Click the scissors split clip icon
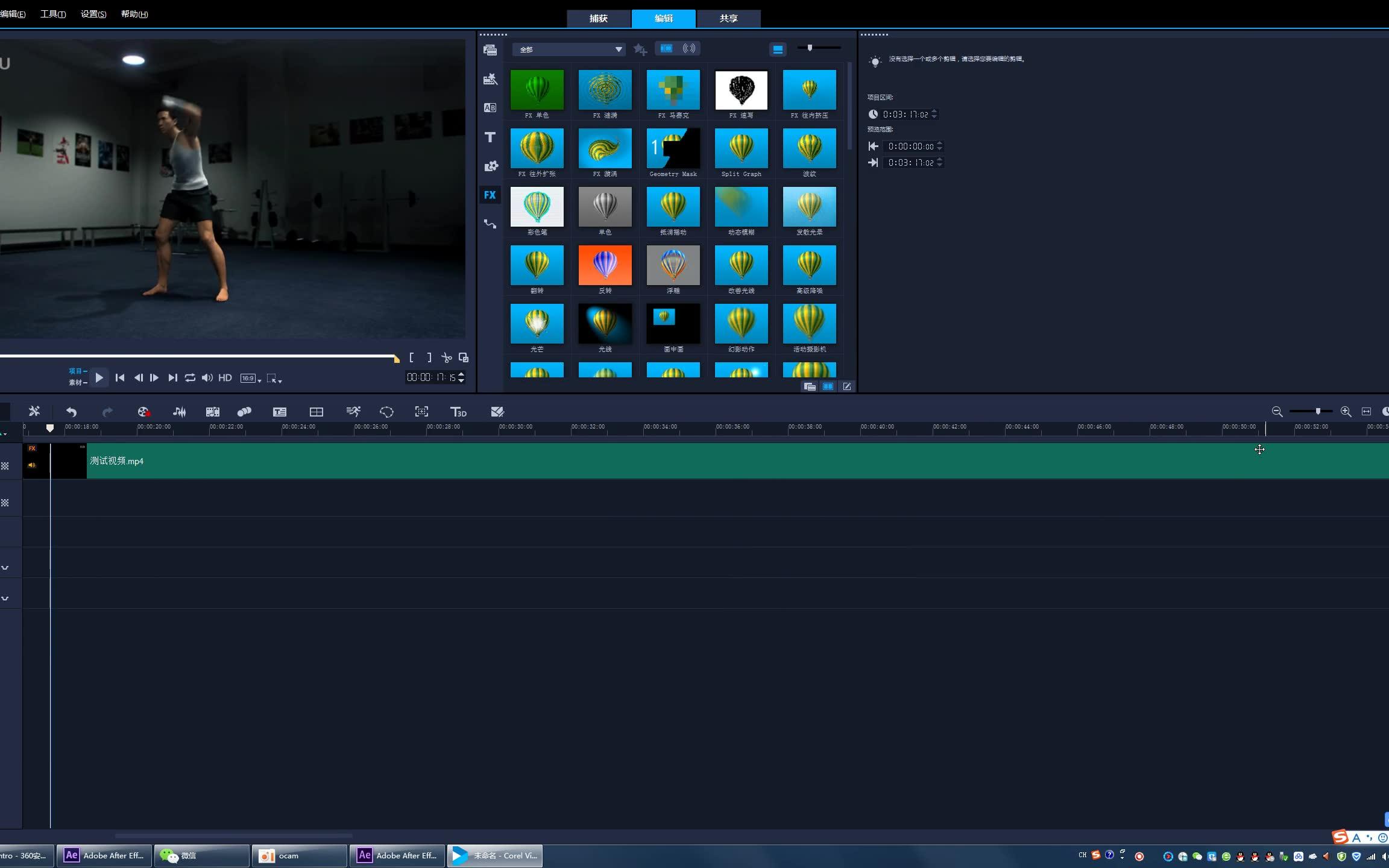Viewport: 1389px width, 868px height. [x=446, y=358]
